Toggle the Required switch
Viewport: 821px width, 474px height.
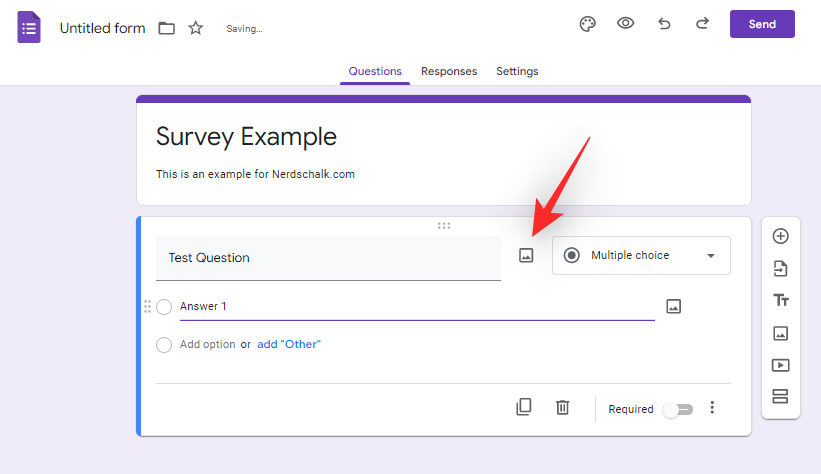pos(677,409)
